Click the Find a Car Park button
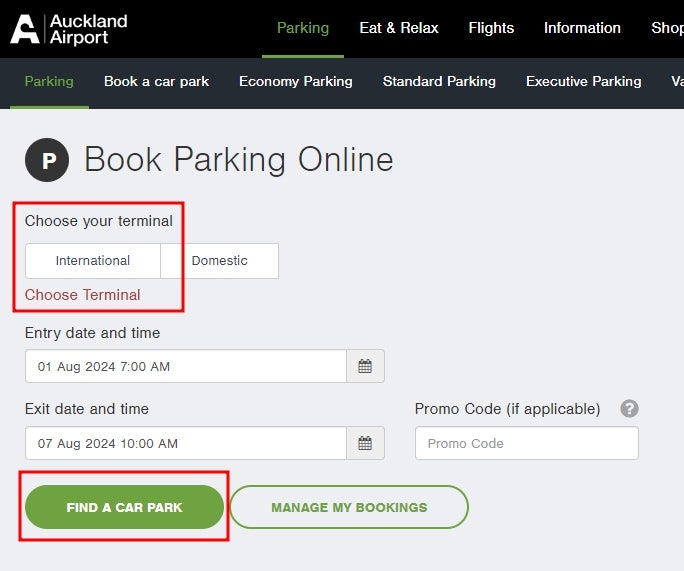 124,507
